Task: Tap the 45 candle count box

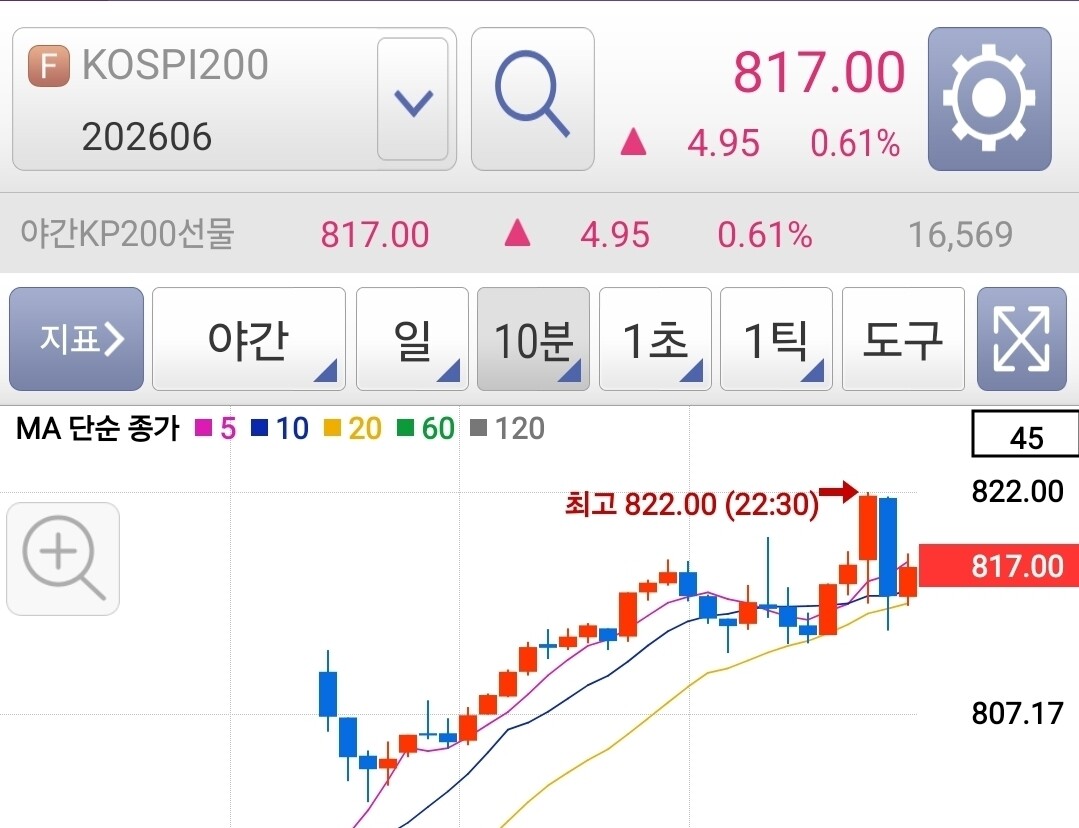Action: point(1025,434)
